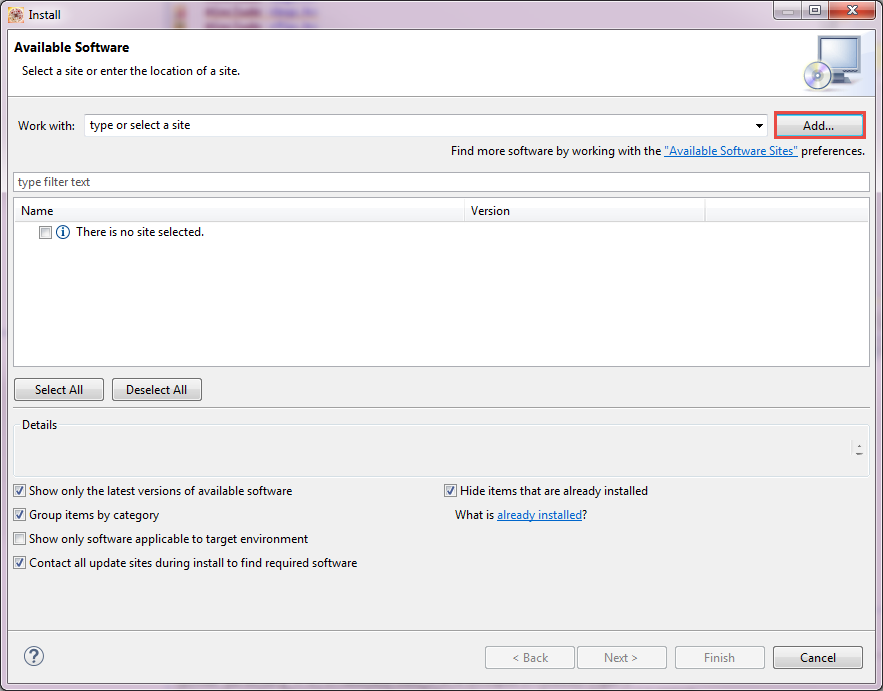
Task: Click the Deselect All button
Action: (x=157, y=390)
